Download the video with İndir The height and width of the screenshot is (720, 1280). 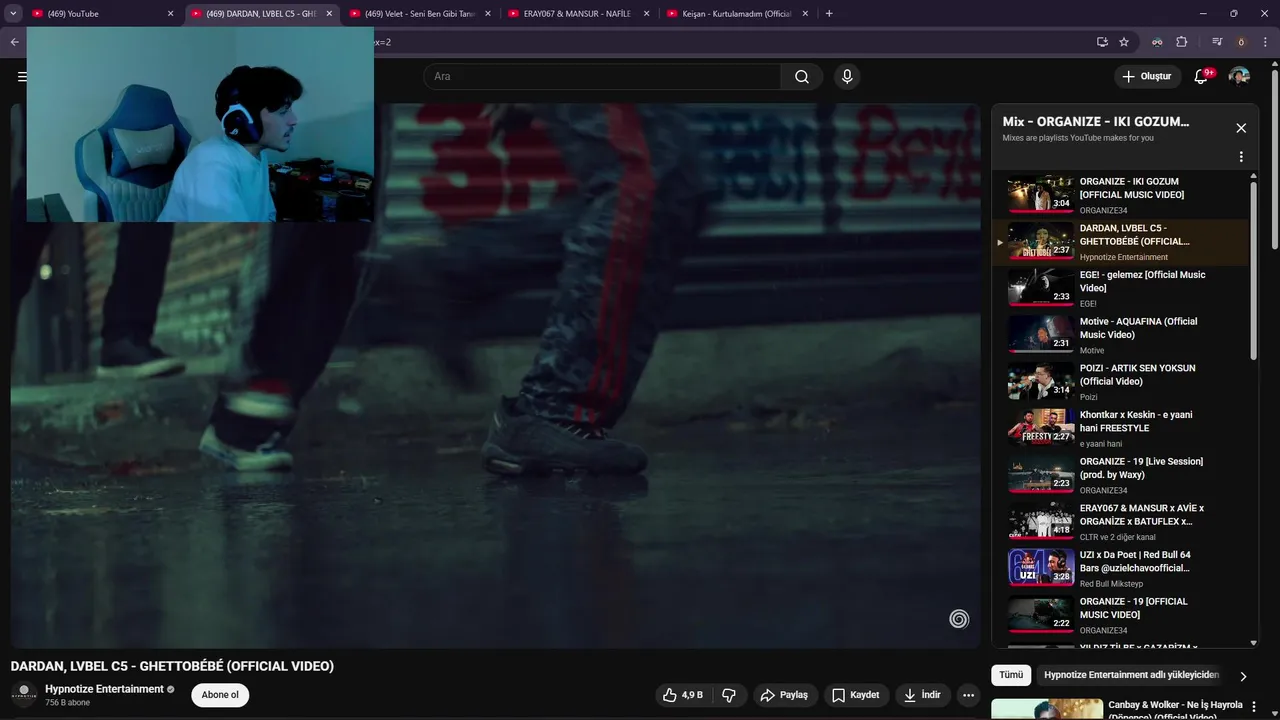[922, 695]
